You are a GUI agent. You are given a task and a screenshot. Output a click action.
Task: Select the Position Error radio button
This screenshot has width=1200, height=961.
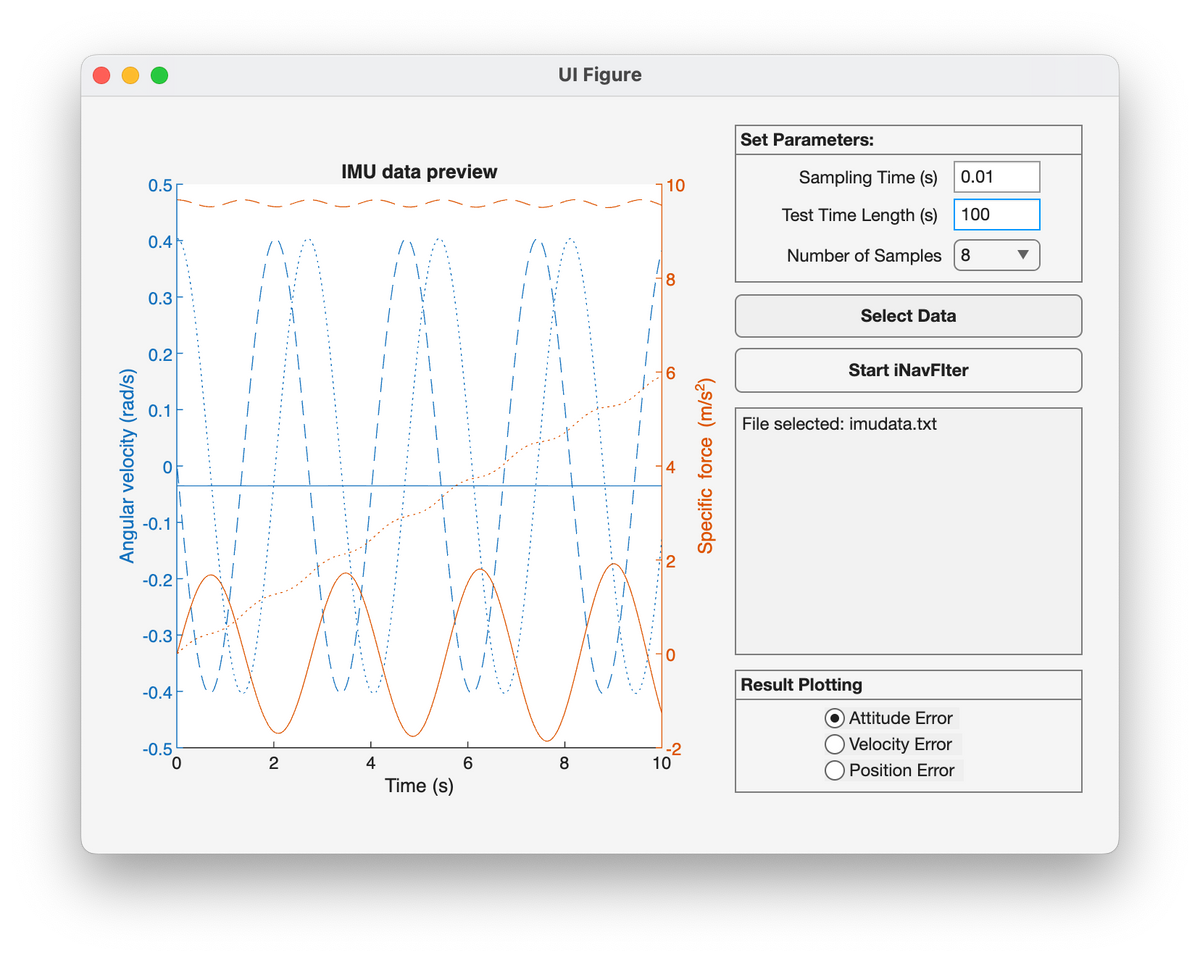tap(834, 770)
